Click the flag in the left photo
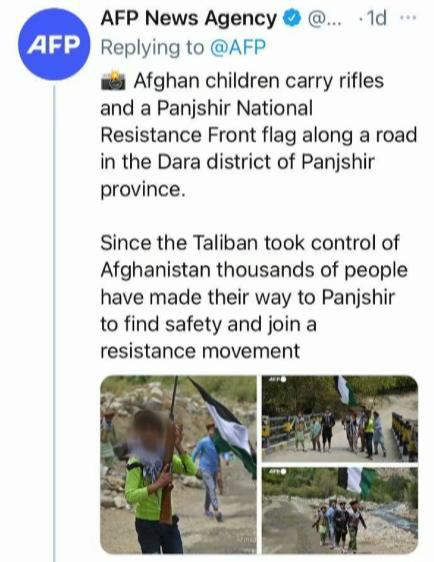Image resolution: width=434 pixels, height=562 pixels. pyautogui.click(x=226, y=423)
